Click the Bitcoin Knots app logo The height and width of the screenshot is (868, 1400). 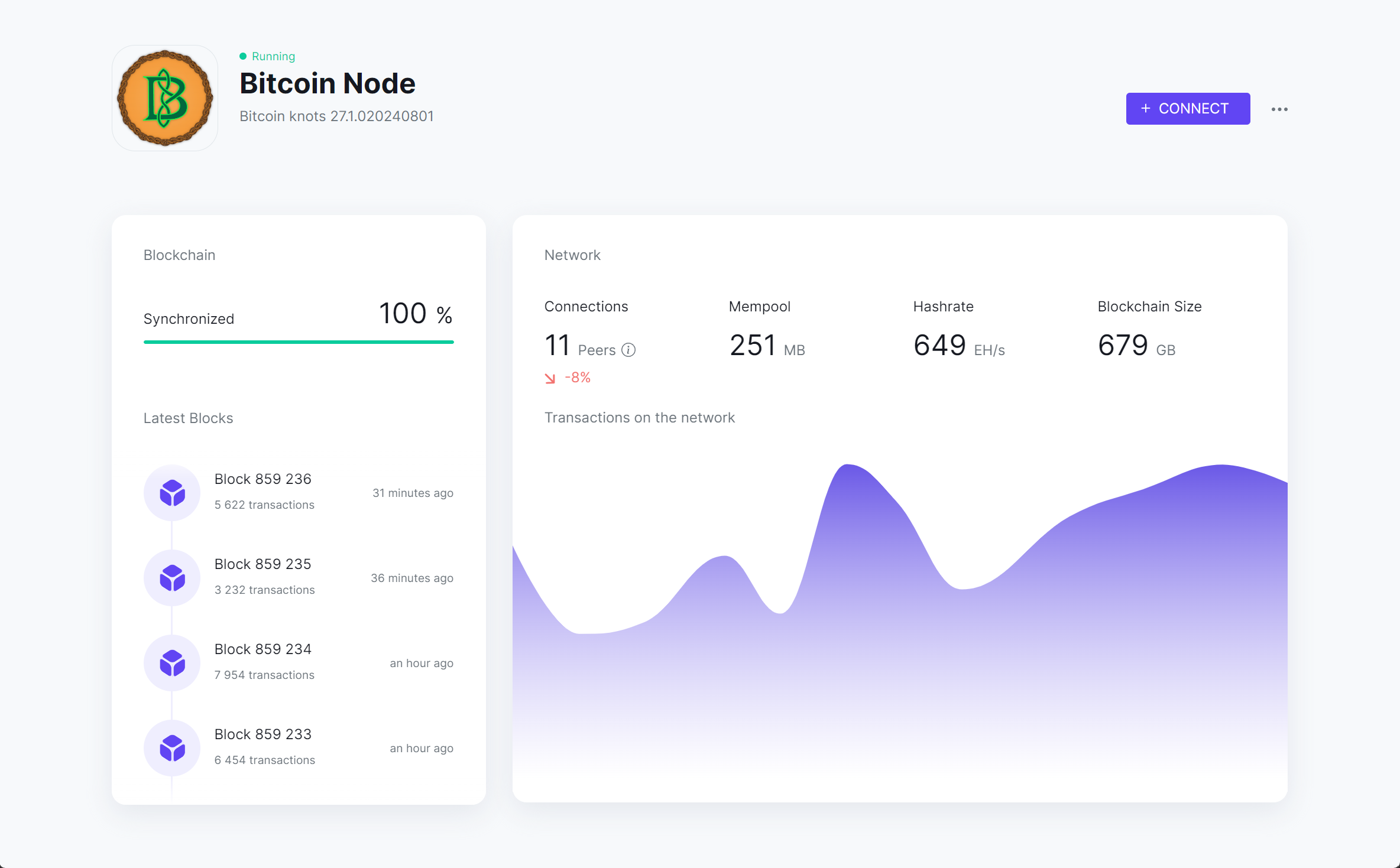point(165,98)
